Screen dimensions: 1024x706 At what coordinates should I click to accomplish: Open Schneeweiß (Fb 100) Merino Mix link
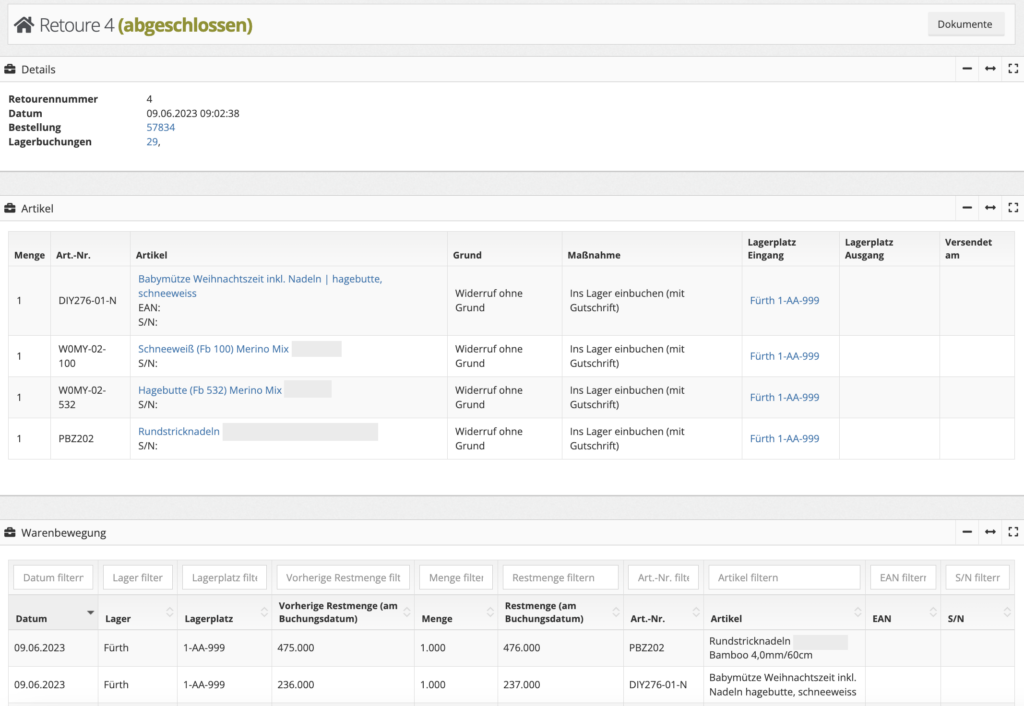tap(213, 349)
